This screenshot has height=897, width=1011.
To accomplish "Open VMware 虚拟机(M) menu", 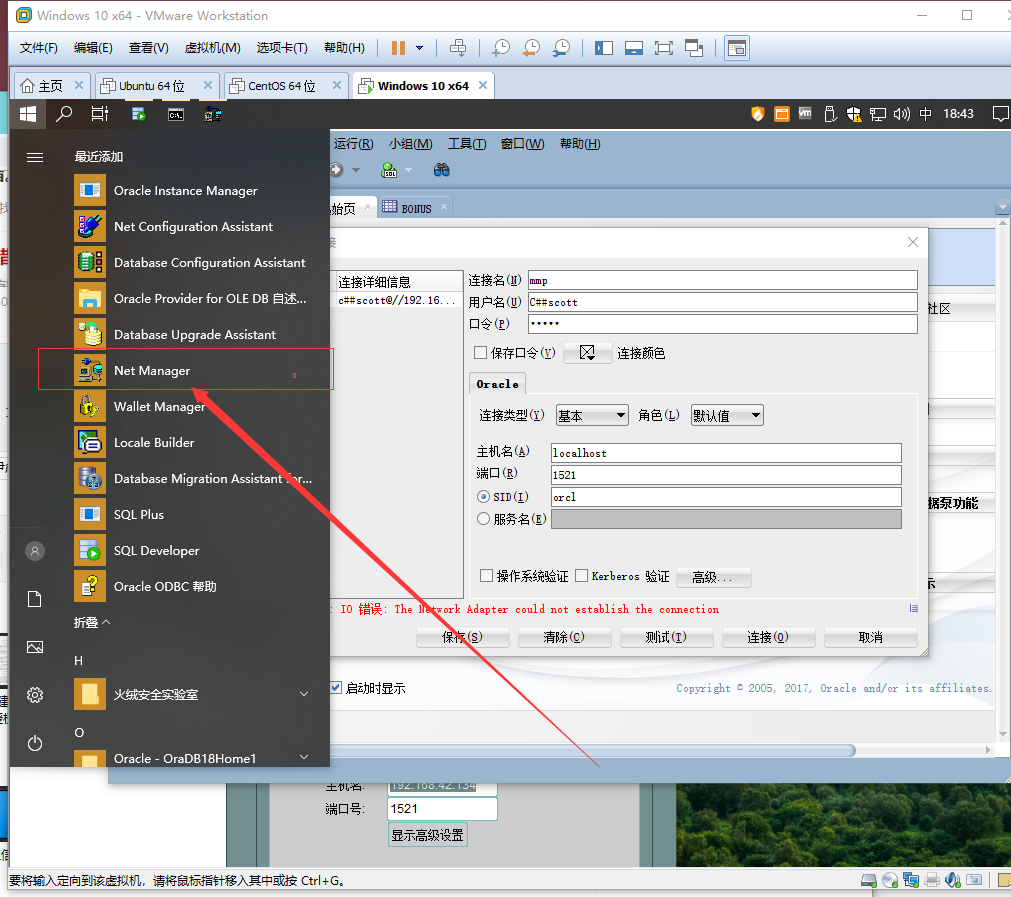I will tap(212, 48).
